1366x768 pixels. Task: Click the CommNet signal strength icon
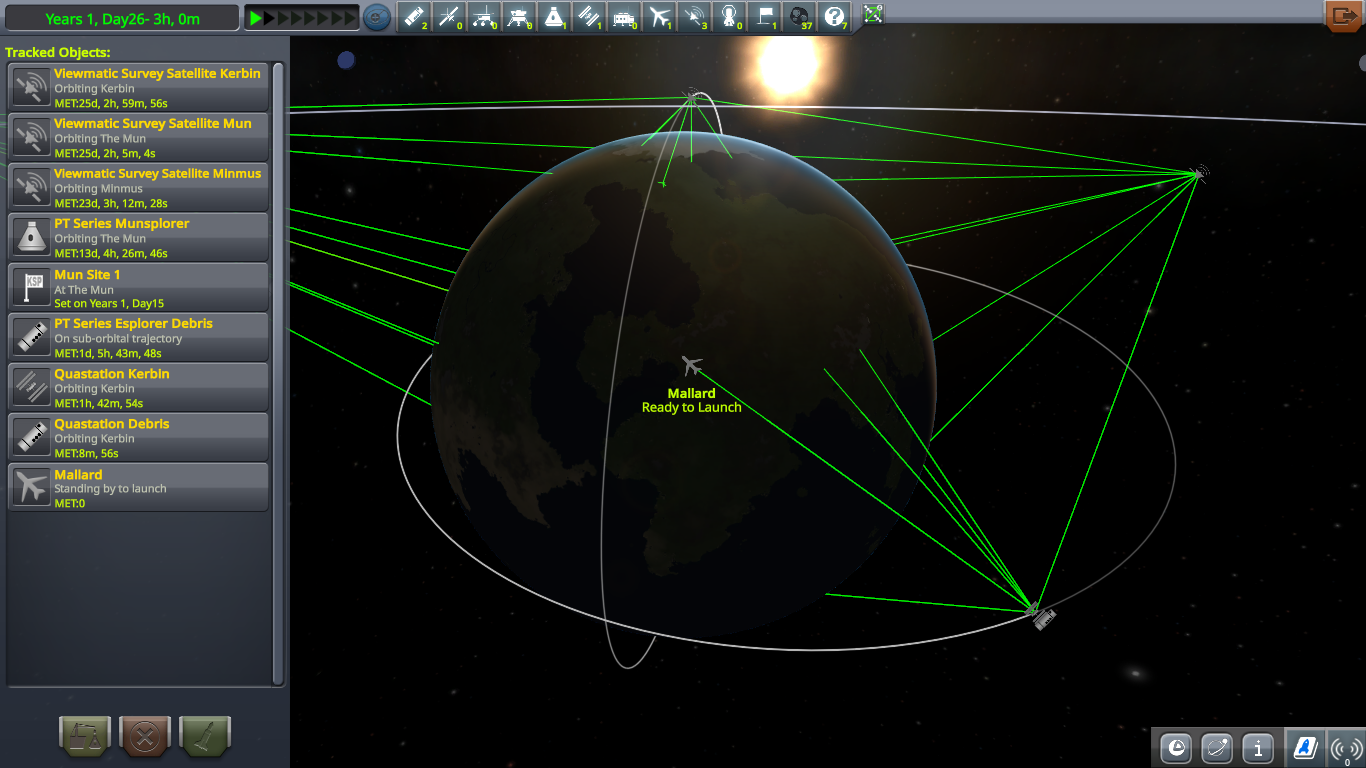(x=1344, y=747)
